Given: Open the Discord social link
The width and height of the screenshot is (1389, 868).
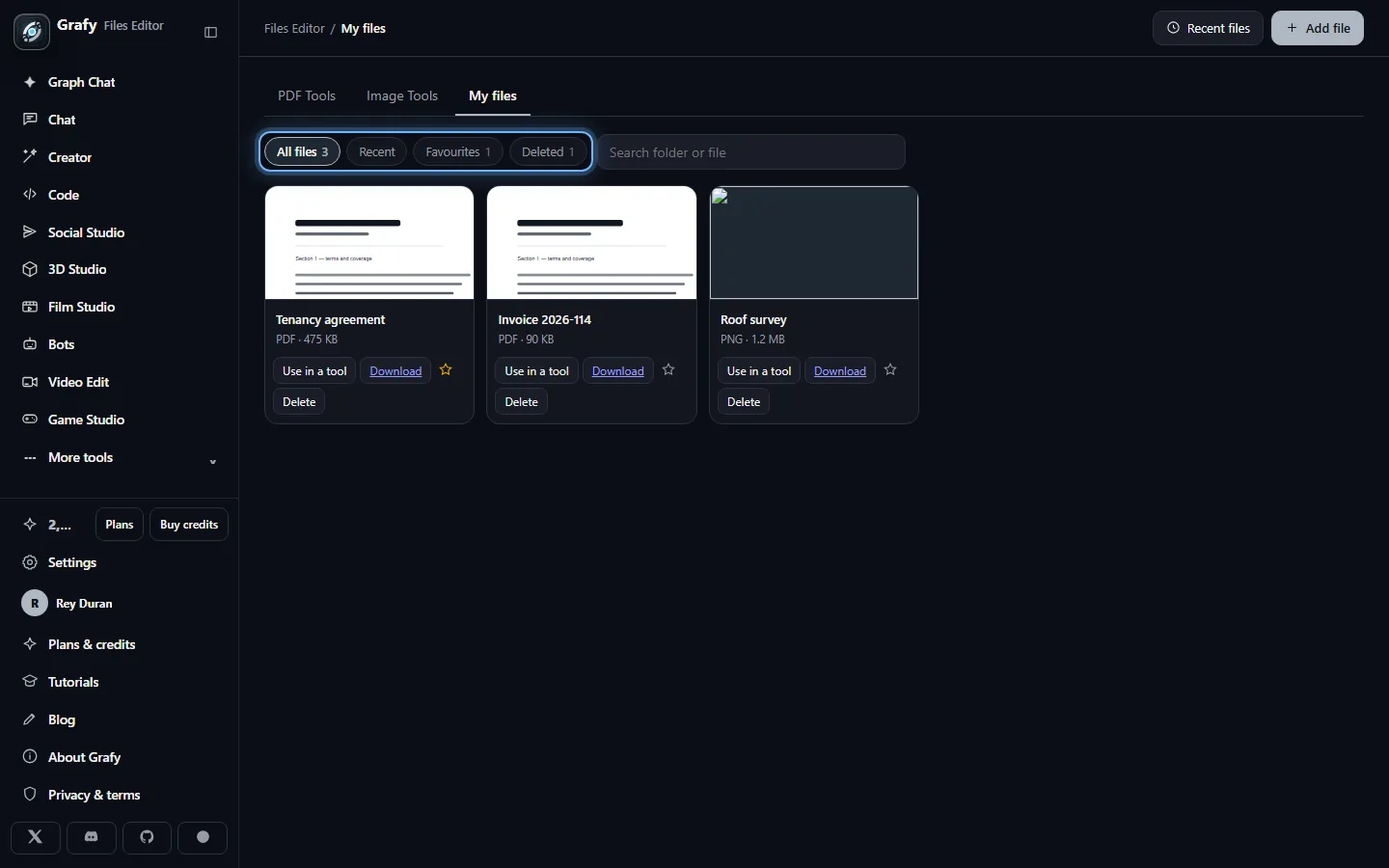Looking at the screenshot, I should click(x=92, y=837).
